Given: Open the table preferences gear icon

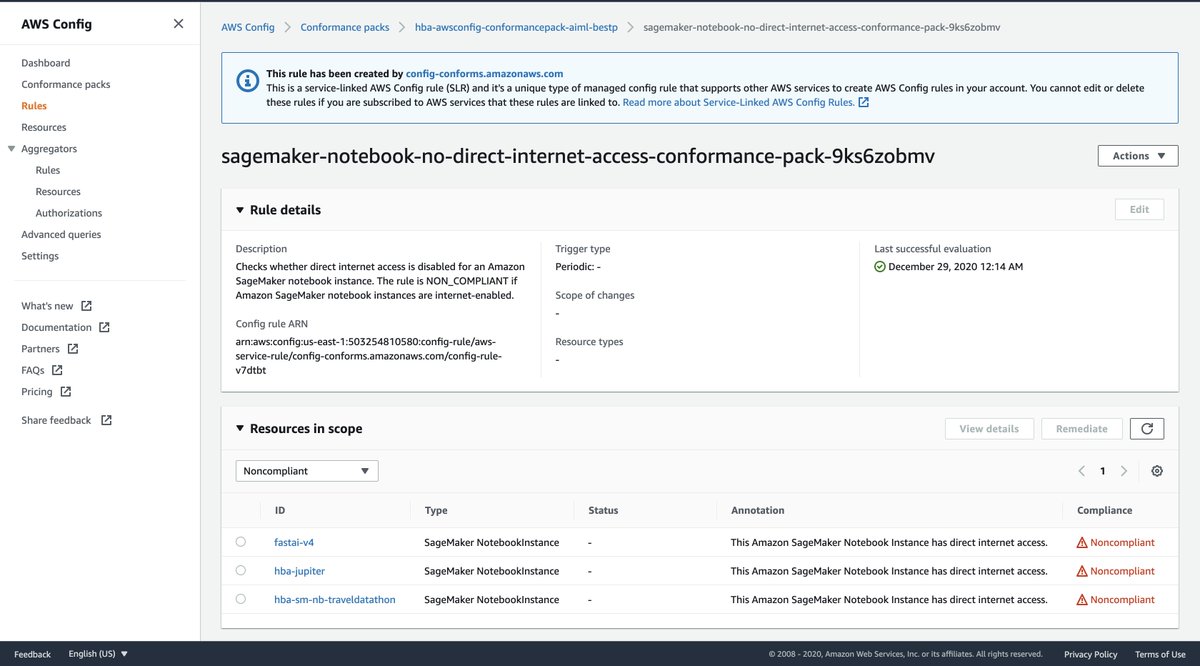Looking at the screenshot, I should [1157, 470].
